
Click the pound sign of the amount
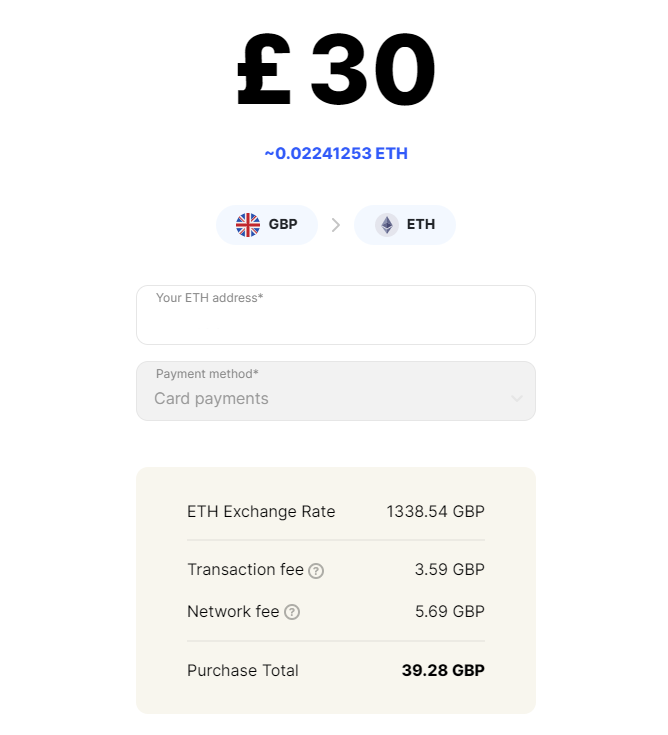264,69
